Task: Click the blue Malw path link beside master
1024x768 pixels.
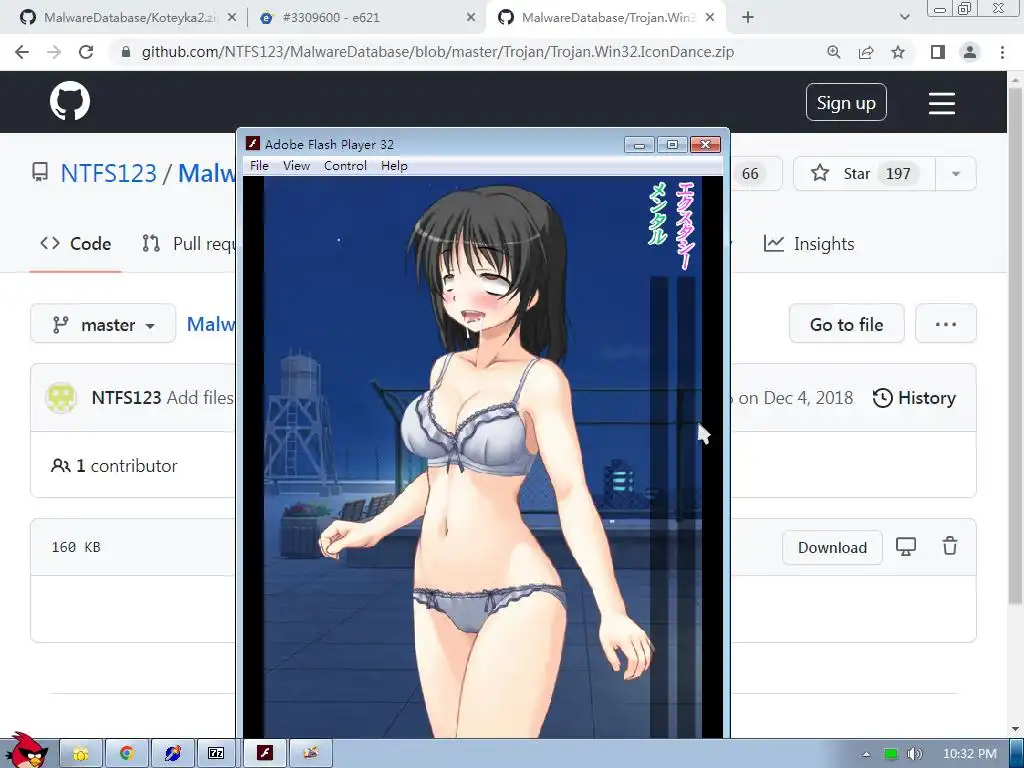Action: (211, 324)
